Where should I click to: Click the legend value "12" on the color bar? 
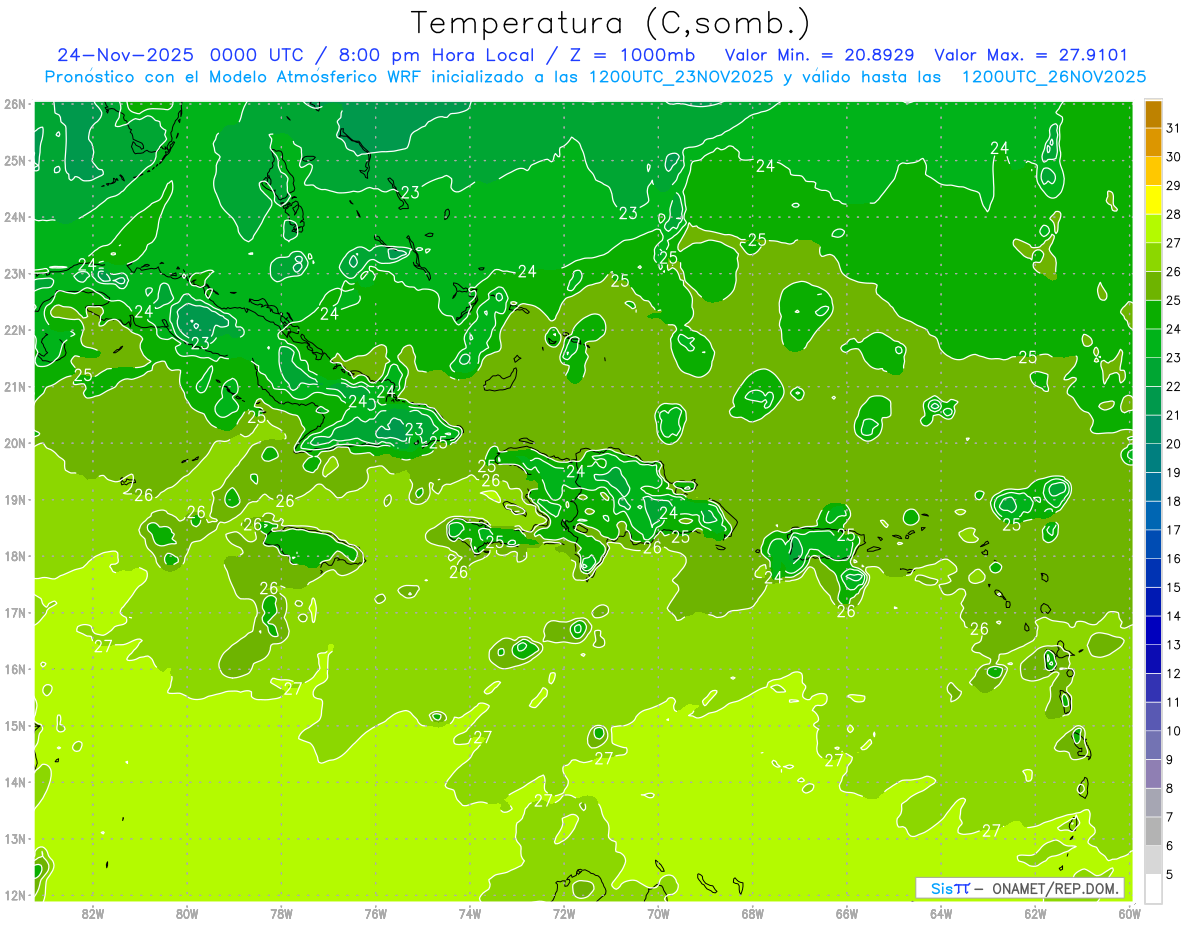(x=1174, y=673)
